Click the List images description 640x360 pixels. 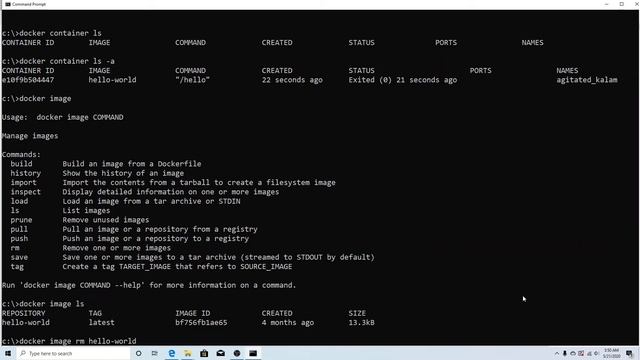coord(86,211)
